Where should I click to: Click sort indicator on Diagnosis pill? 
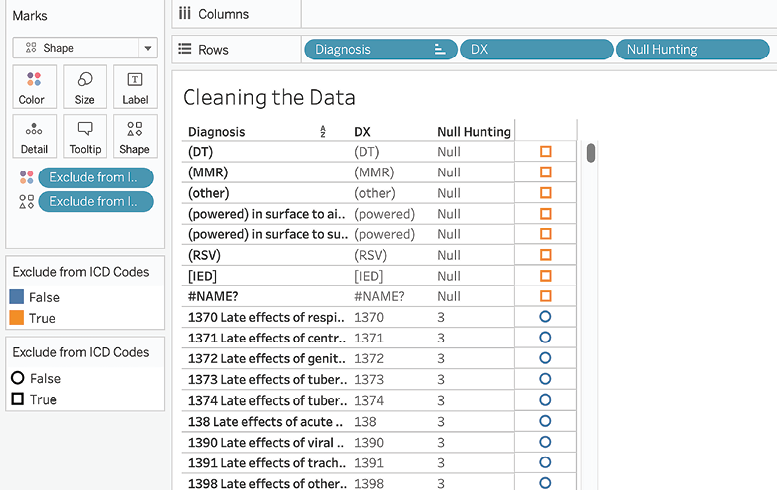(440, 49)
